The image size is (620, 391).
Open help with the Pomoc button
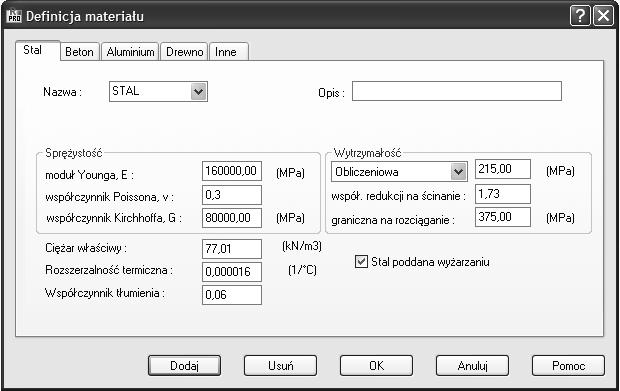coord(568,365)
